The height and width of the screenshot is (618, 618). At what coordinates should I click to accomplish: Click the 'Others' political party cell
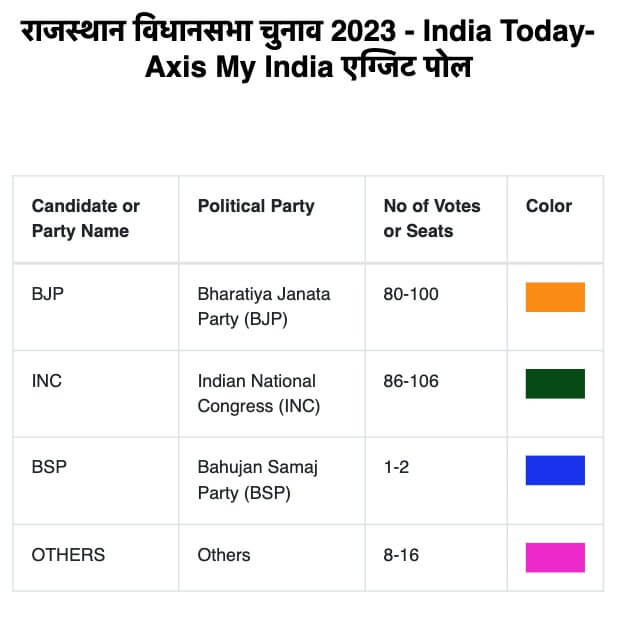pos(224,555)
